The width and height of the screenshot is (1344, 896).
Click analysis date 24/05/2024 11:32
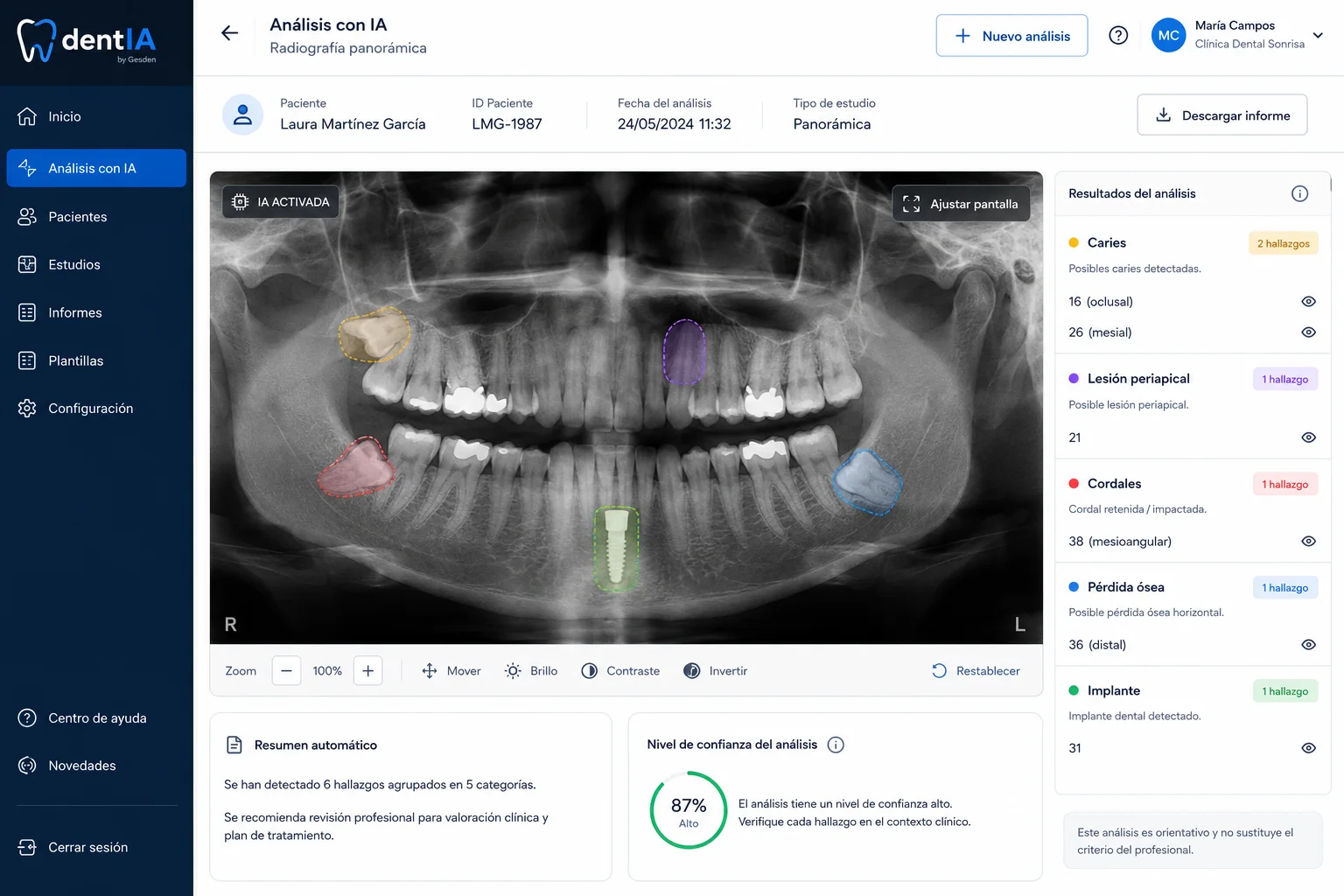pos(674,124)
